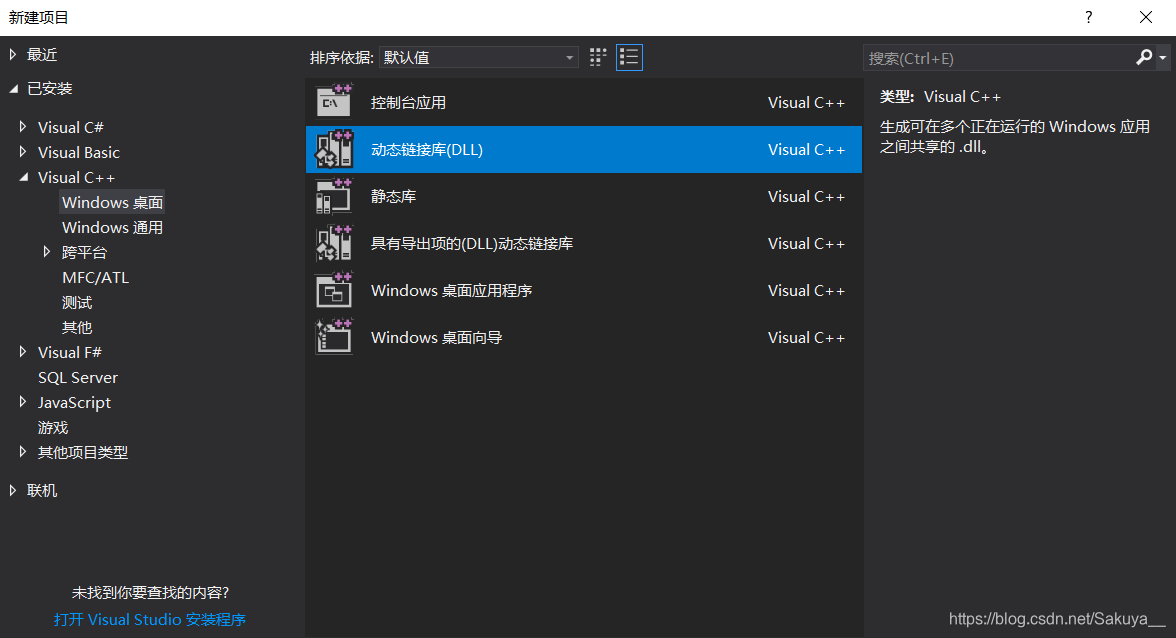The width and height of the screenshot is (1176, 638).
Task: Click the 动态链接库(DLL) template icon
Action: tap(334, 149)
